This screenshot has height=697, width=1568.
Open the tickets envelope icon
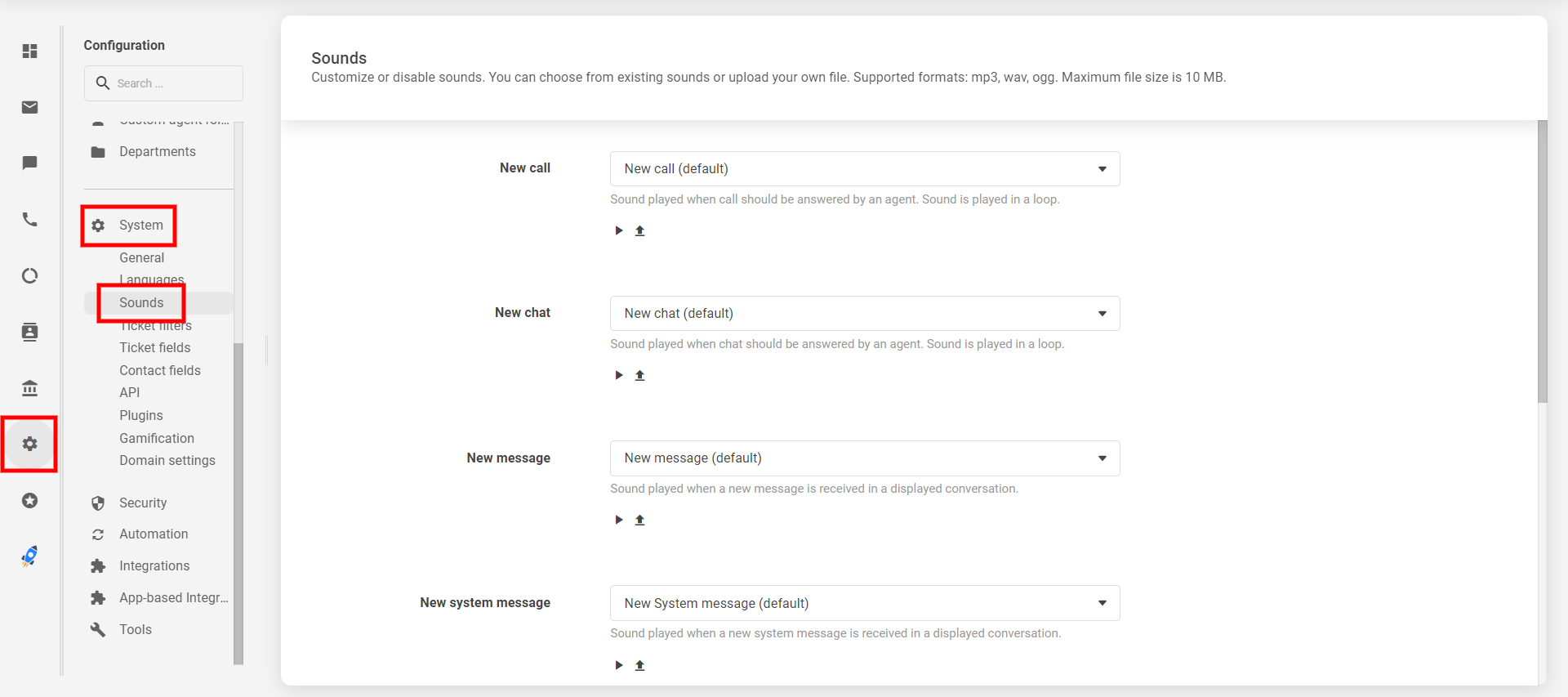click(30, 107)
